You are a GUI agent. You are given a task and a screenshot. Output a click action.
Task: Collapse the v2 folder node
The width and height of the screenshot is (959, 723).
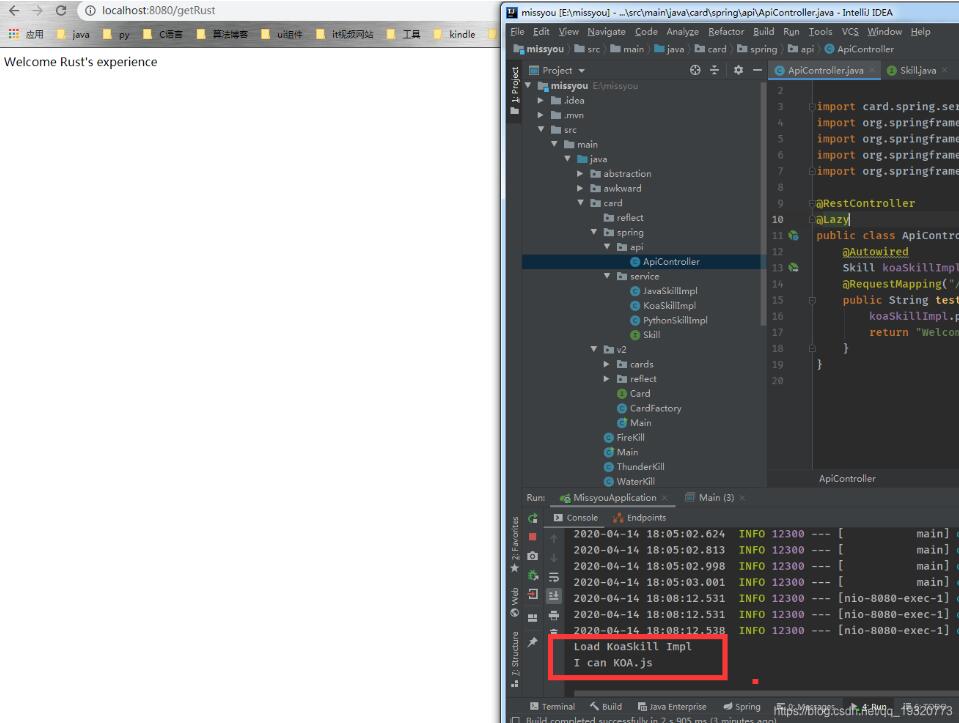(x=594, y=349)
